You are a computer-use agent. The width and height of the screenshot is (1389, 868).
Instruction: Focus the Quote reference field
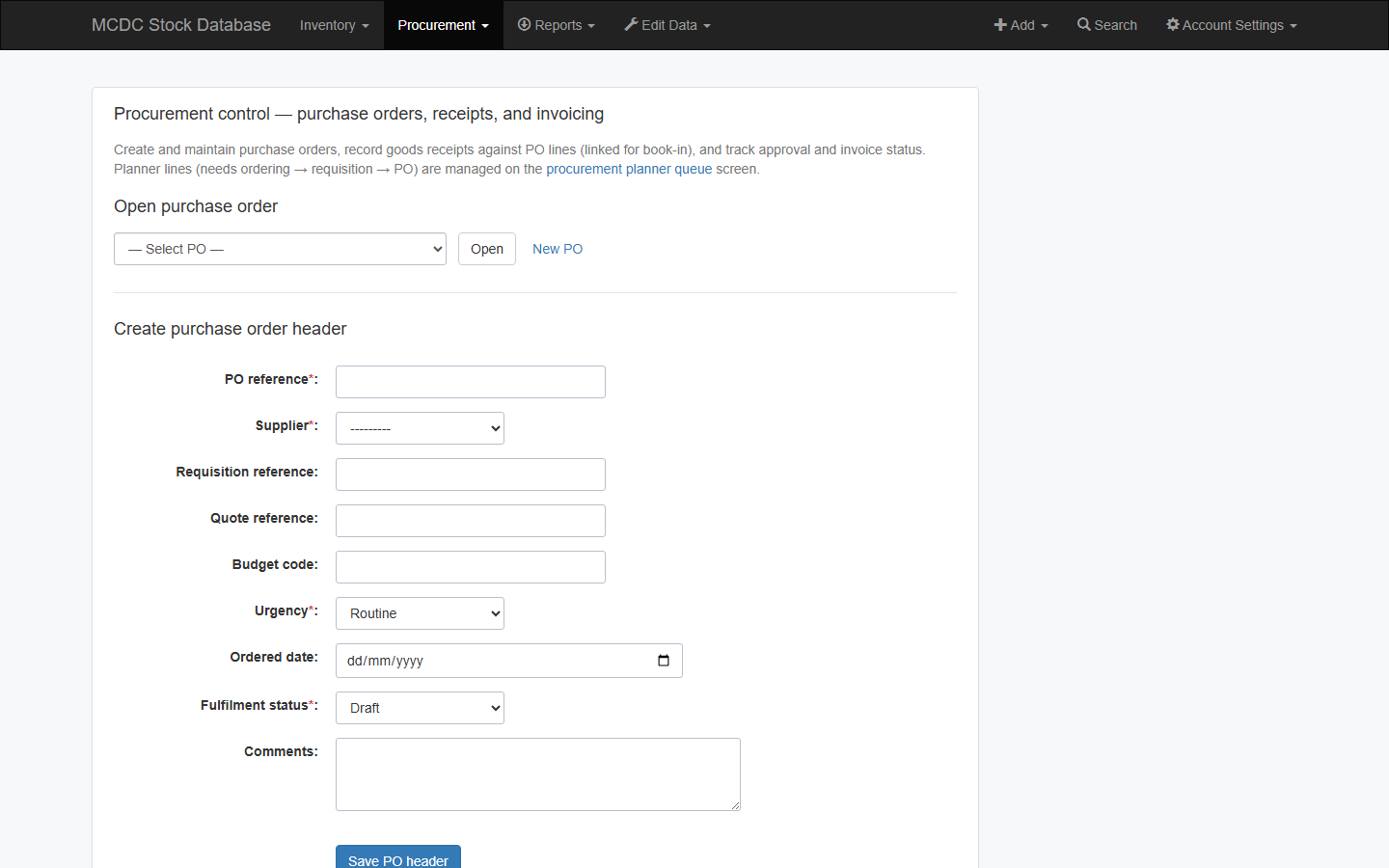(471, 521)
